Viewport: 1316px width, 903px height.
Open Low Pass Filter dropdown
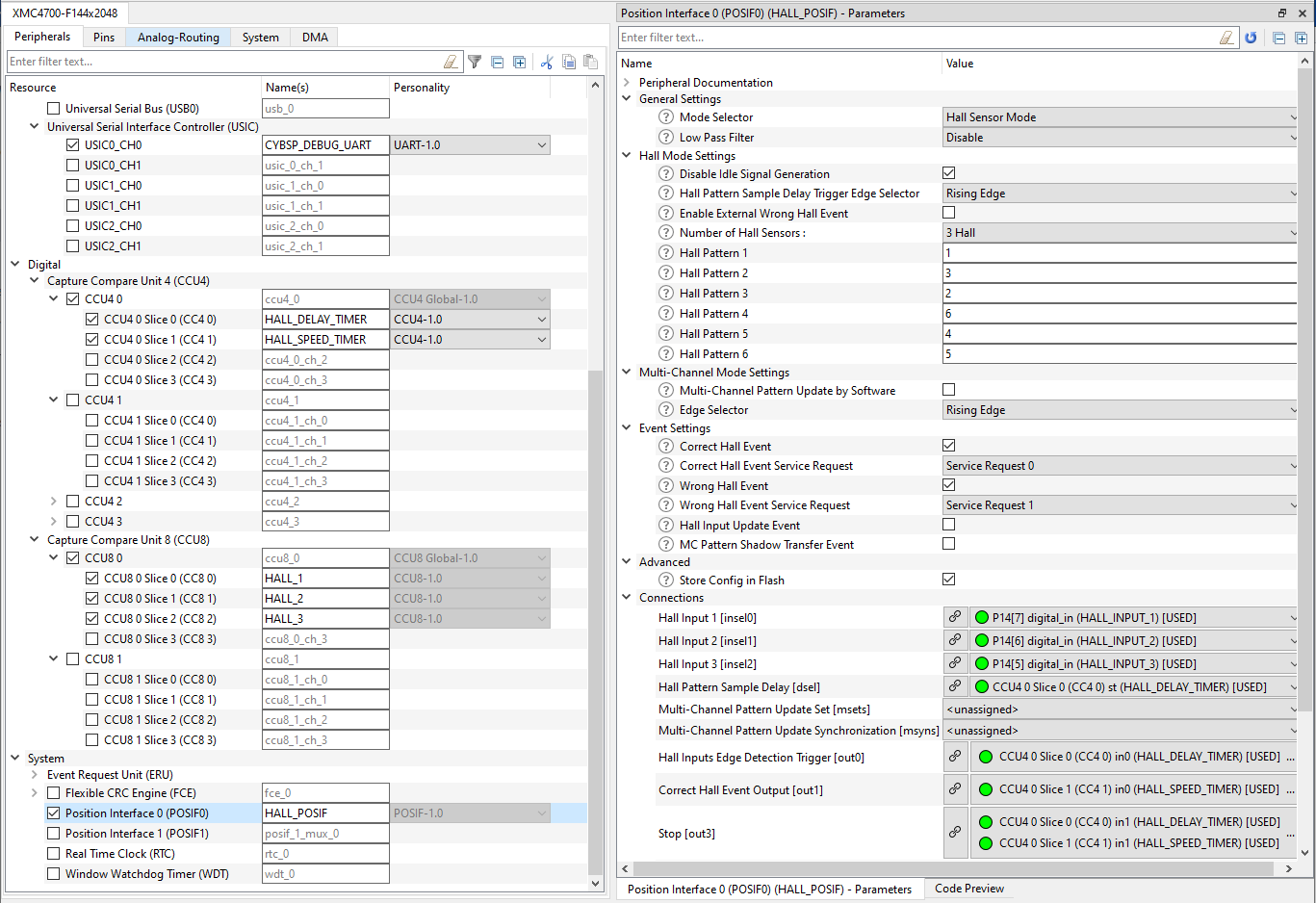tap(1121, 138)
